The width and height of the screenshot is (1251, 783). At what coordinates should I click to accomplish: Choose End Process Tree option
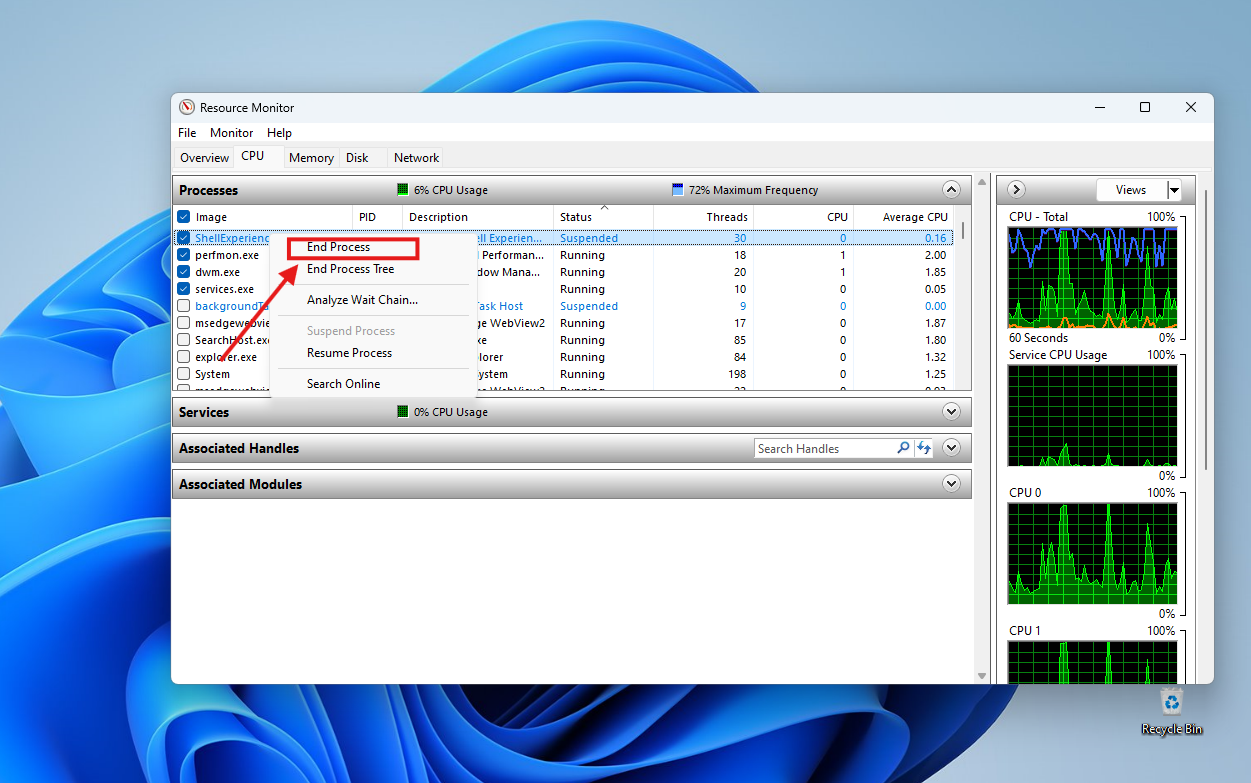pyautogui.click(x=350, y=269)
